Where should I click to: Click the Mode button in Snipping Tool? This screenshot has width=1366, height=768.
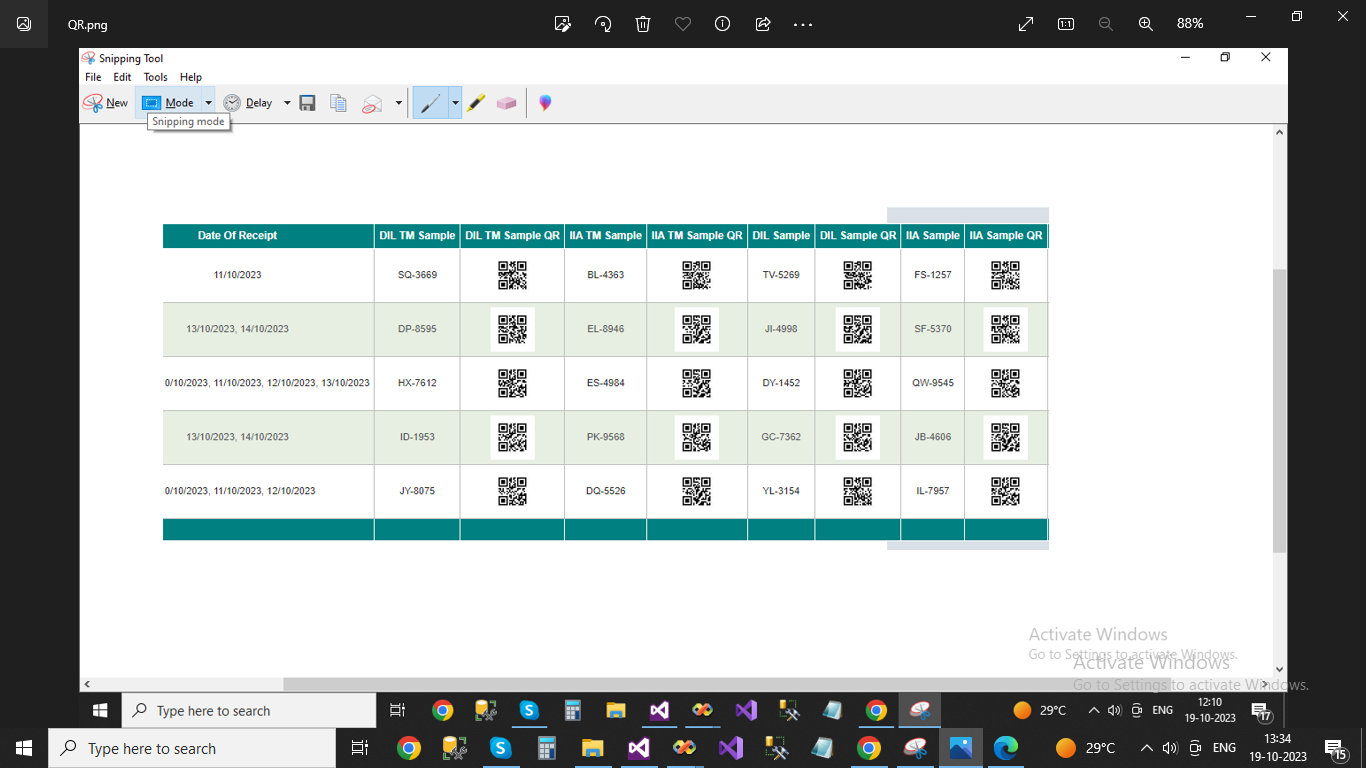tap(168, 103)
